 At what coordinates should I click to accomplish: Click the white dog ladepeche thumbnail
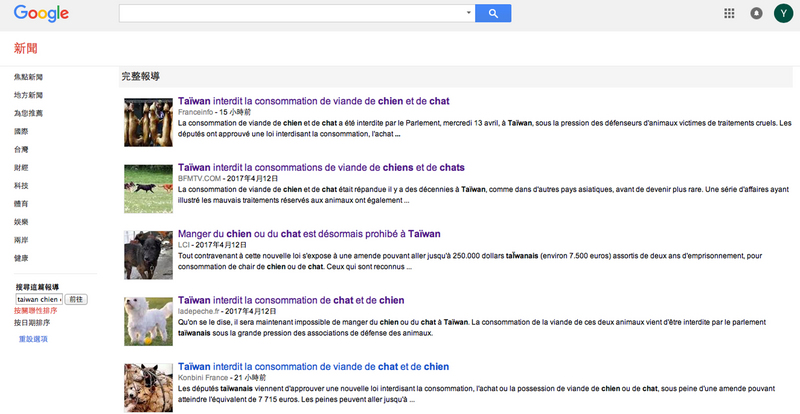148,322
